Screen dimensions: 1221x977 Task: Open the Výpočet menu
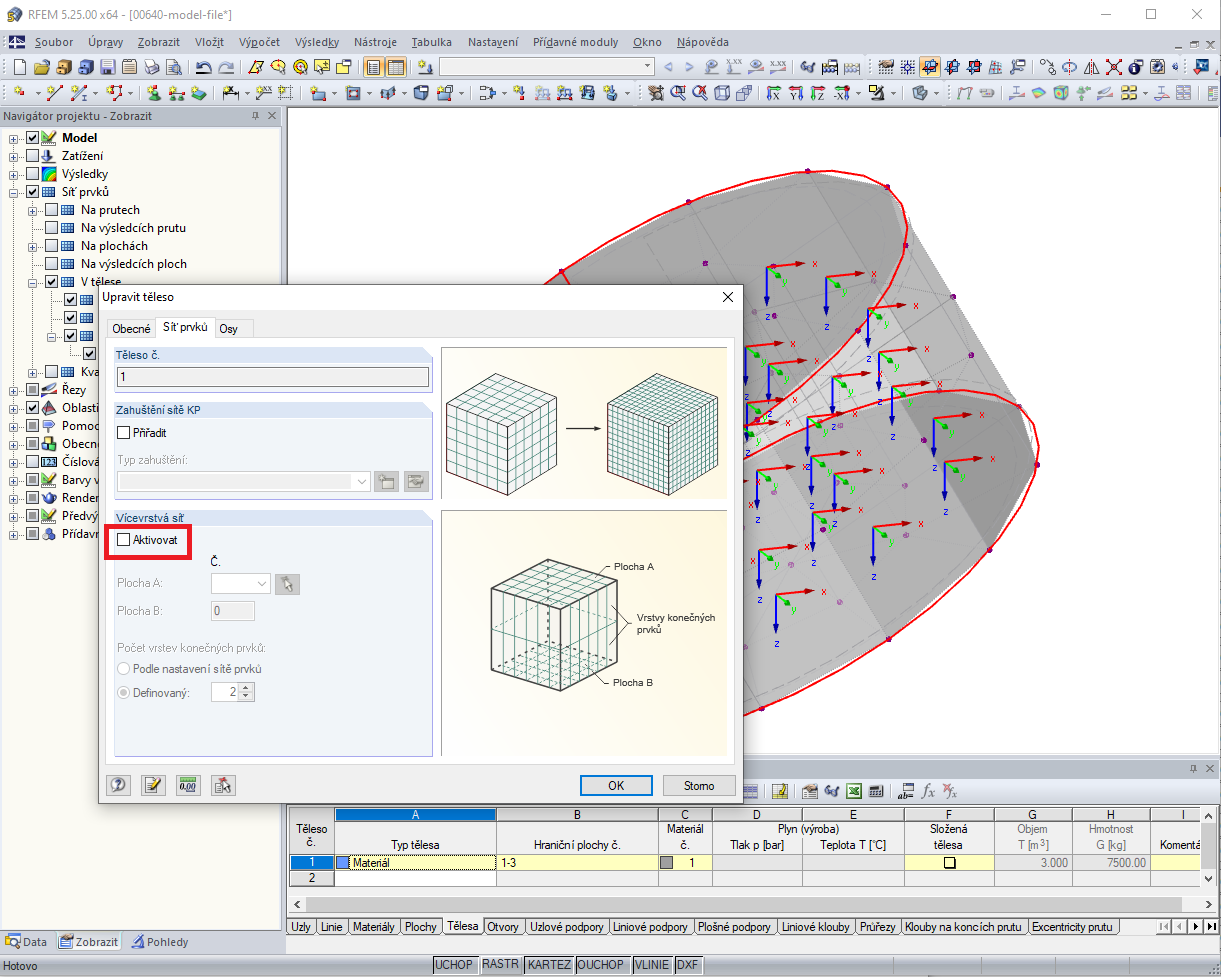pos(260,42)
